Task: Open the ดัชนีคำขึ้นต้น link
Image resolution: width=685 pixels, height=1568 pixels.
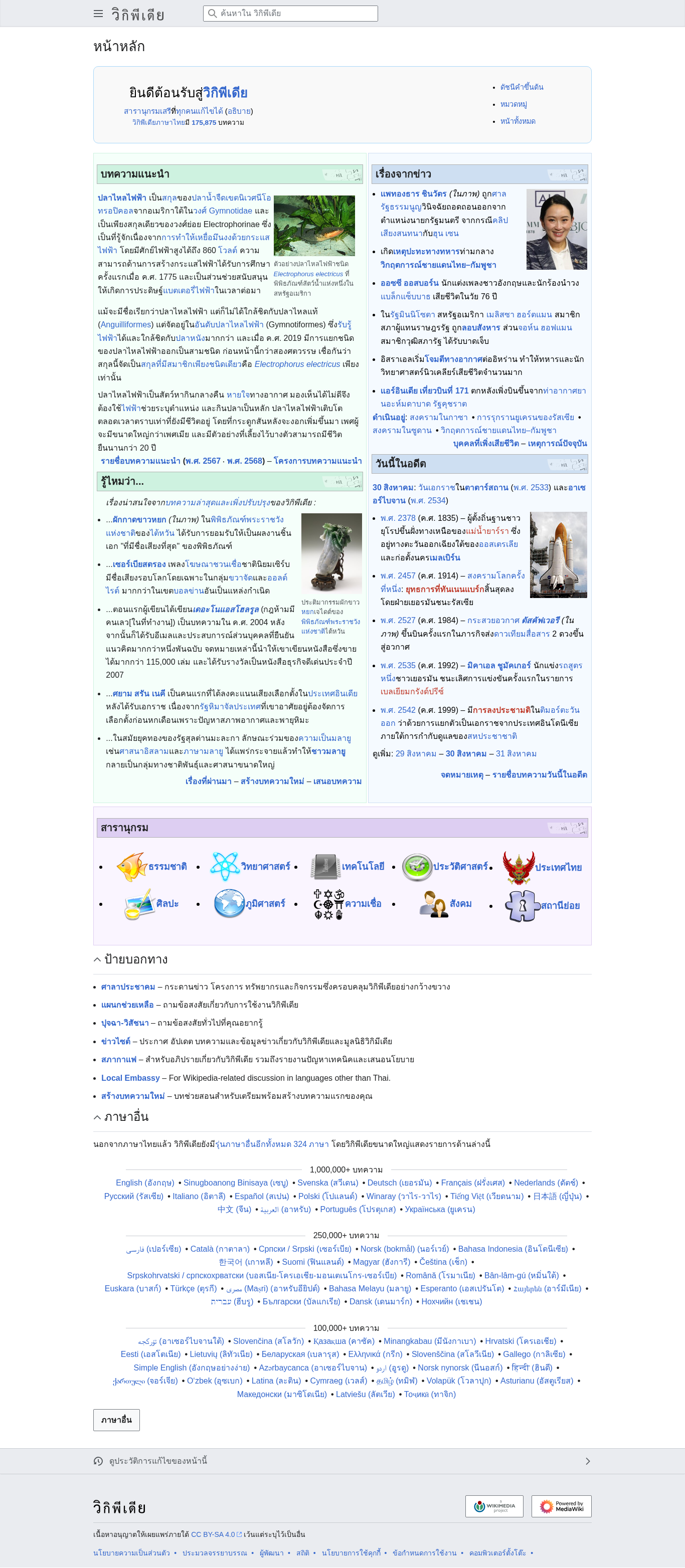Action: [x=521, y=87]
